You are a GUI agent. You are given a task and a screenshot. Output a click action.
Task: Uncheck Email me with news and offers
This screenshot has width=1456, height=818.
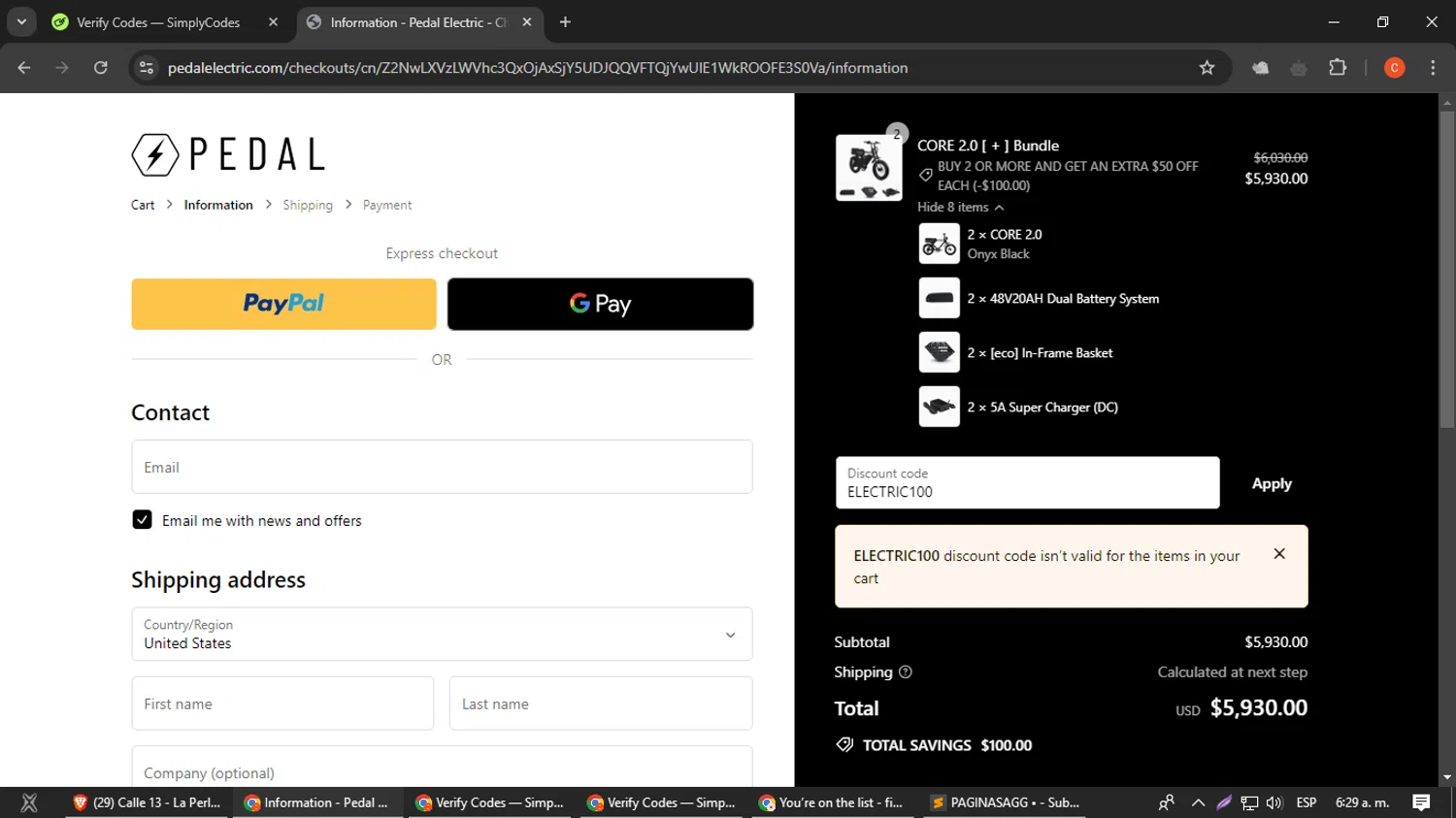pos(142,520)
